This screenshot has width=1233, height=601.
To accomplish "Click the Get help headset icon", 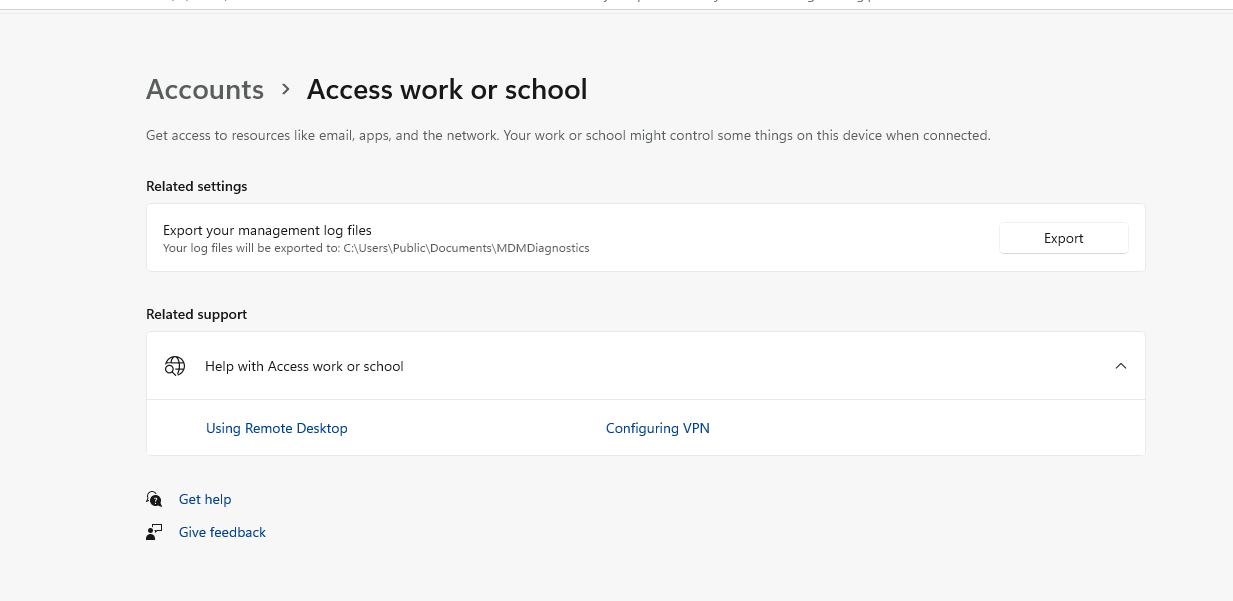I will (x=154, y=499).
